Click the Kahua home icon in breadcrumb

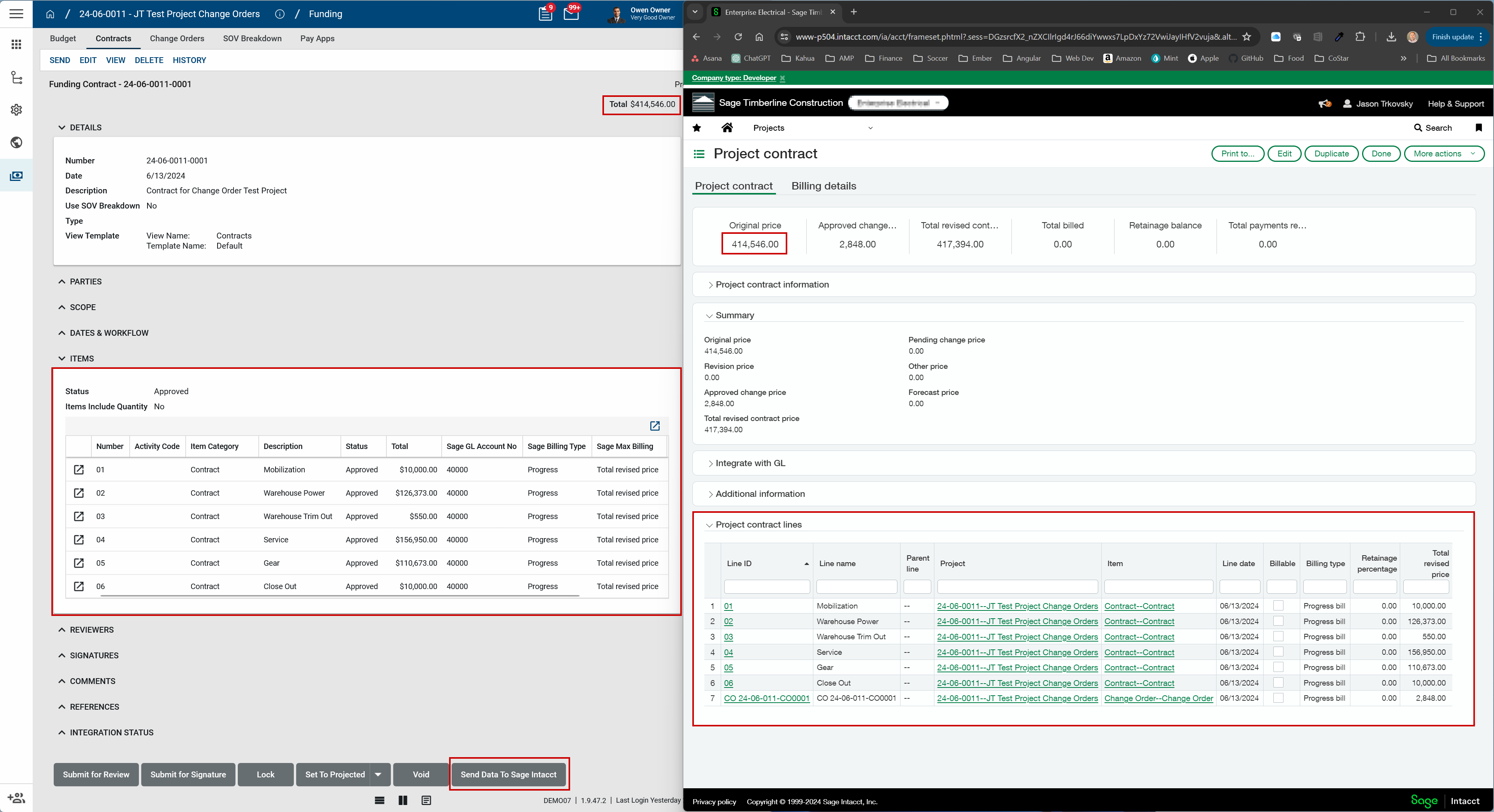pyautogui.click(x=50, y=14)
